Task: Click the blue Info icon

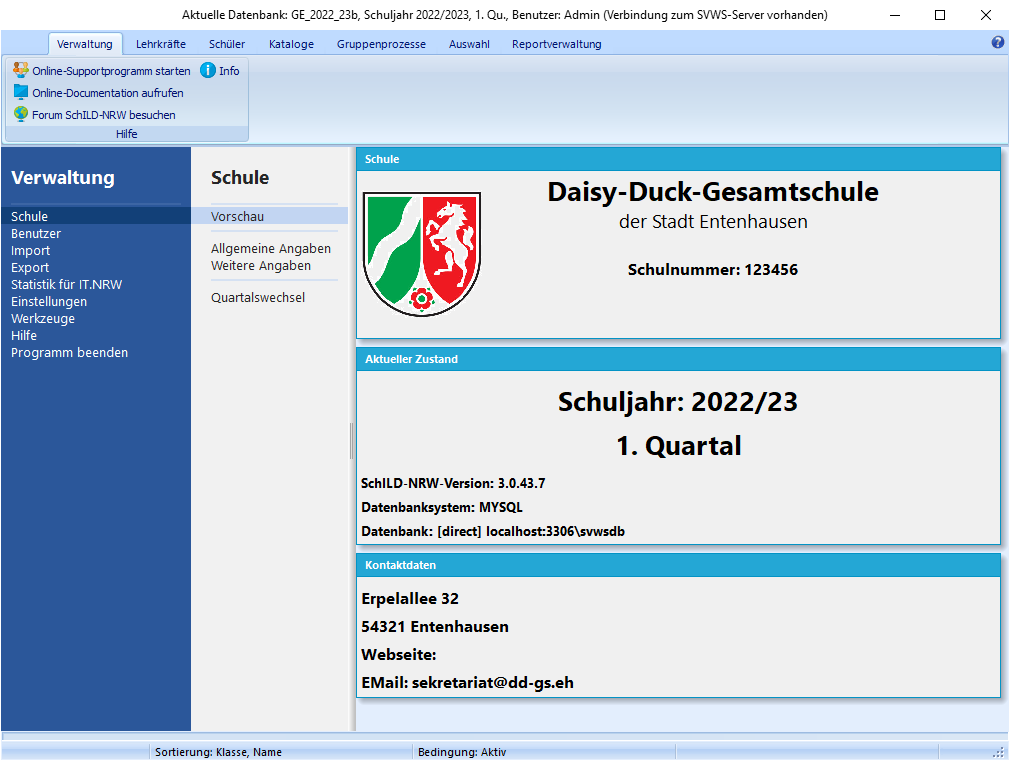Action: [x=207, y=70]
